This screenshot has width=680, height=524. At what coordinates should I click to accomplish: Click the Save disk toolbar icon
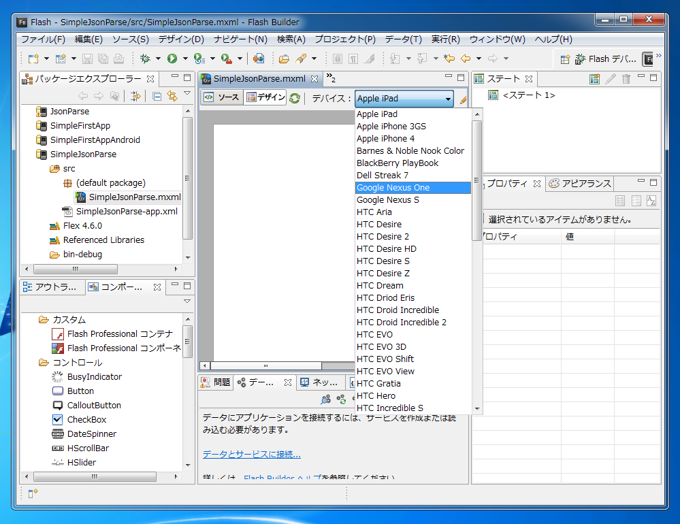pyautogui.click(x=87, y=59)
